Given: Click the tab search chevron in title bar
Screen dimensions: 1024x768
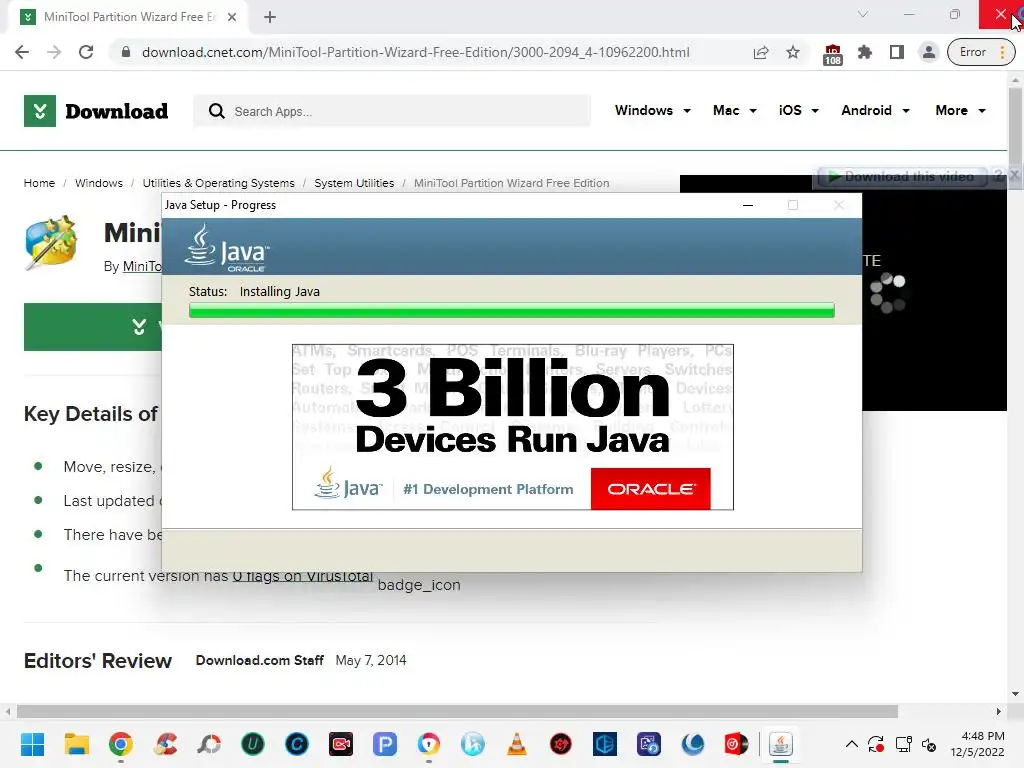Looking at the screenshot, I should pos(863,14).
